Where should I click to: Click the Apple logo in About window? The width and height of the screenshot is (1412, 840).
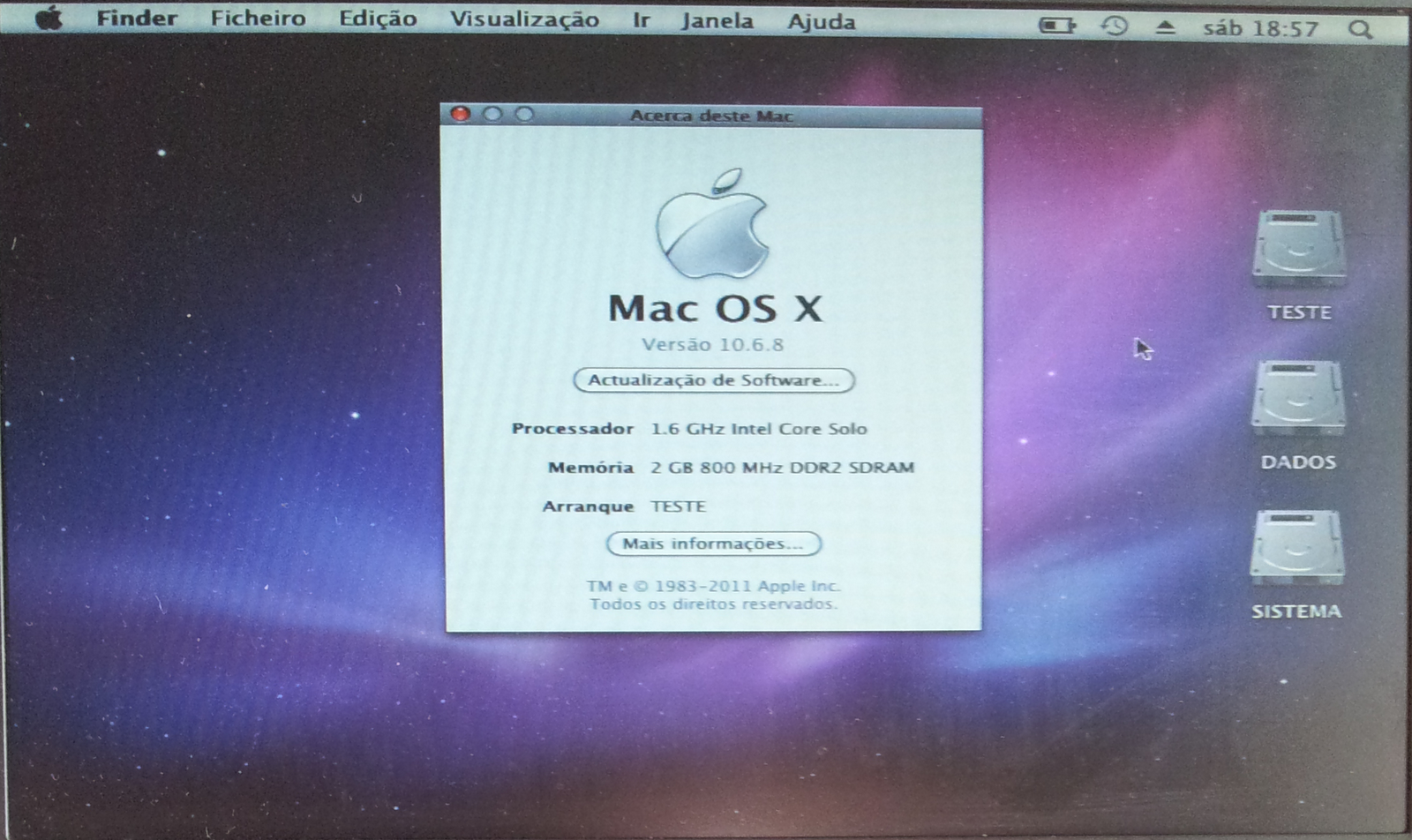(x=712, y=224)
